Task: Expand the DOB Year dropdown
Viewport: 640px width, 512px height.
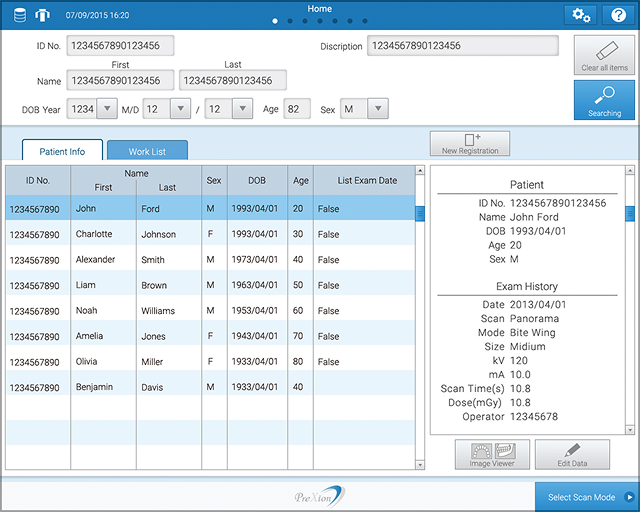Action: [107, 109]
